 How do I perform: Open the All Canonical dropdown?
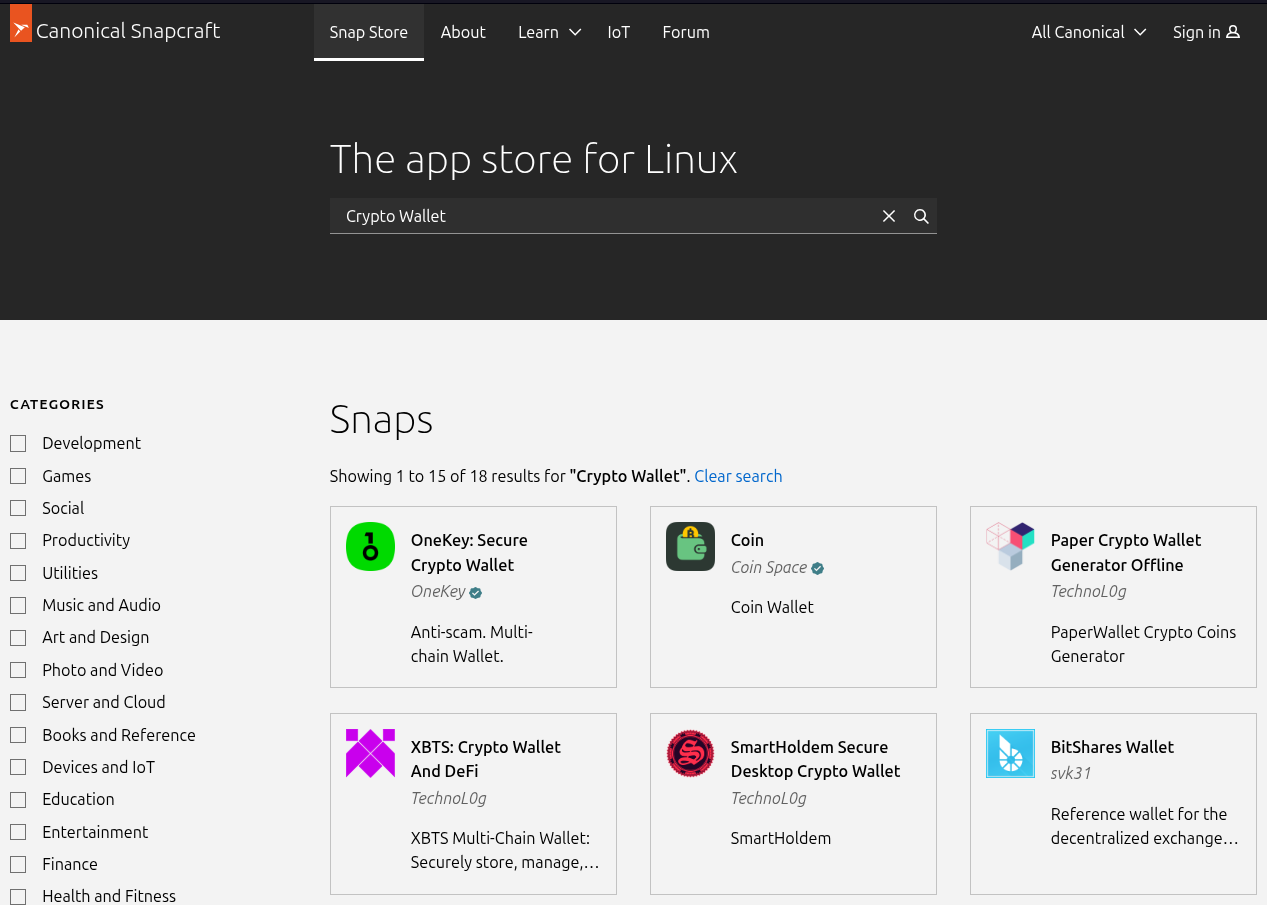(x=1088, y=32)
